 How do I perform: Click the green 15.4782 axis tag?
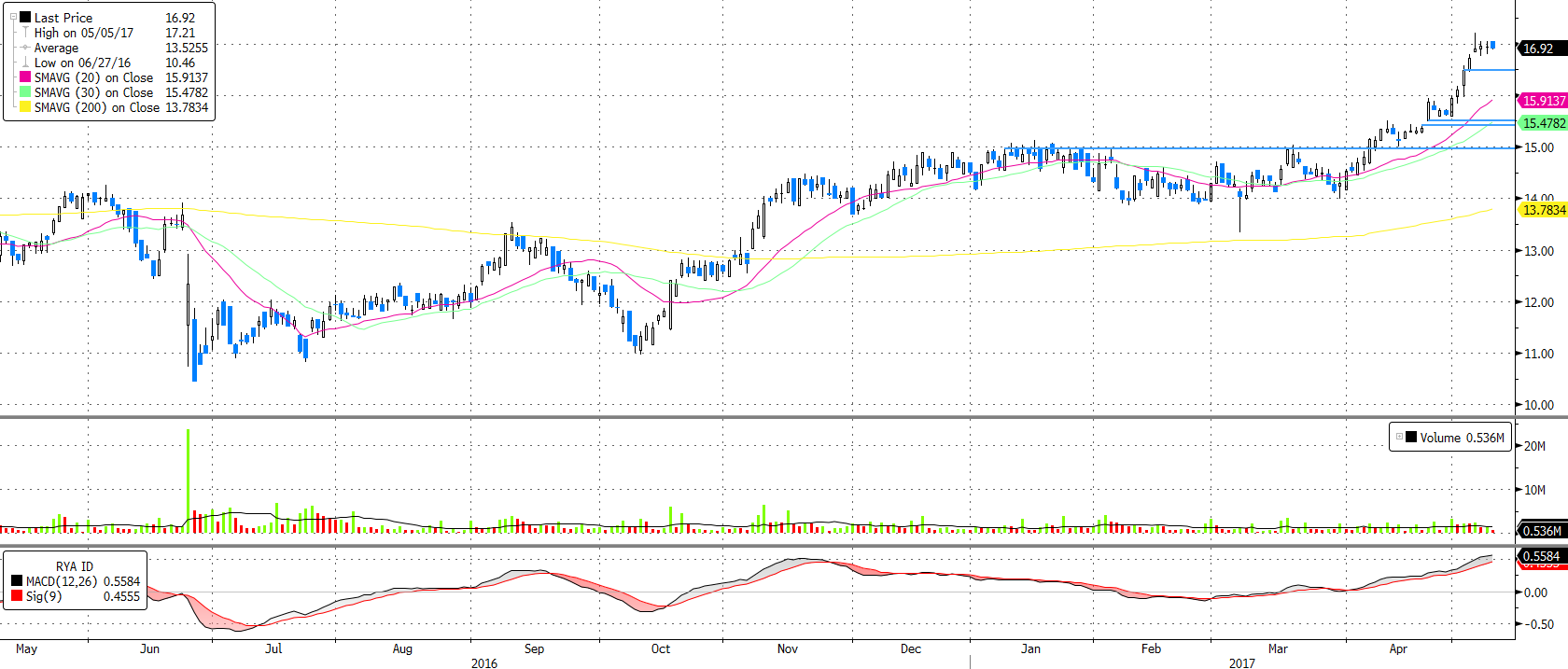pyautogui.click(x=1543, y=123)
